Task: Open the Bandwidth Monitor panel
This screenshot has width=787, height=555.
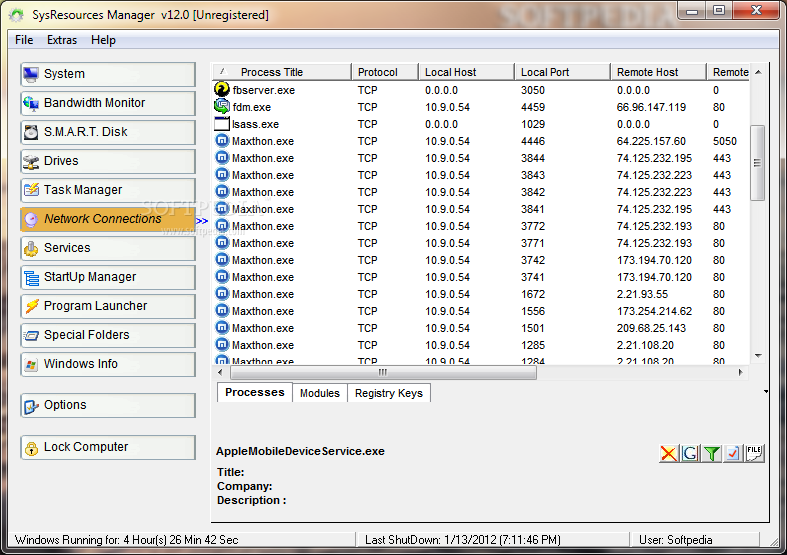Action: pos(108,103)
